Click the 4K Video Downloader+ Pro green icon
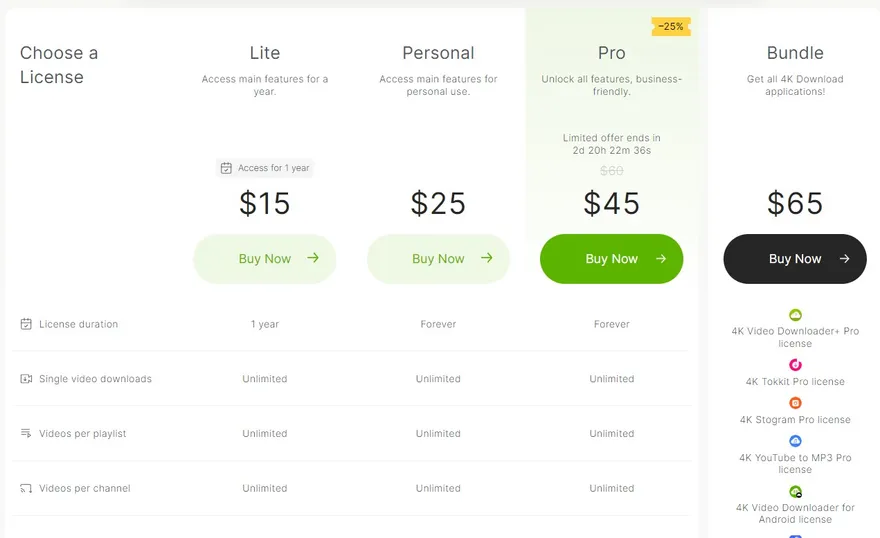The width and height of the screenshot is (880, 538). (795, 315)
